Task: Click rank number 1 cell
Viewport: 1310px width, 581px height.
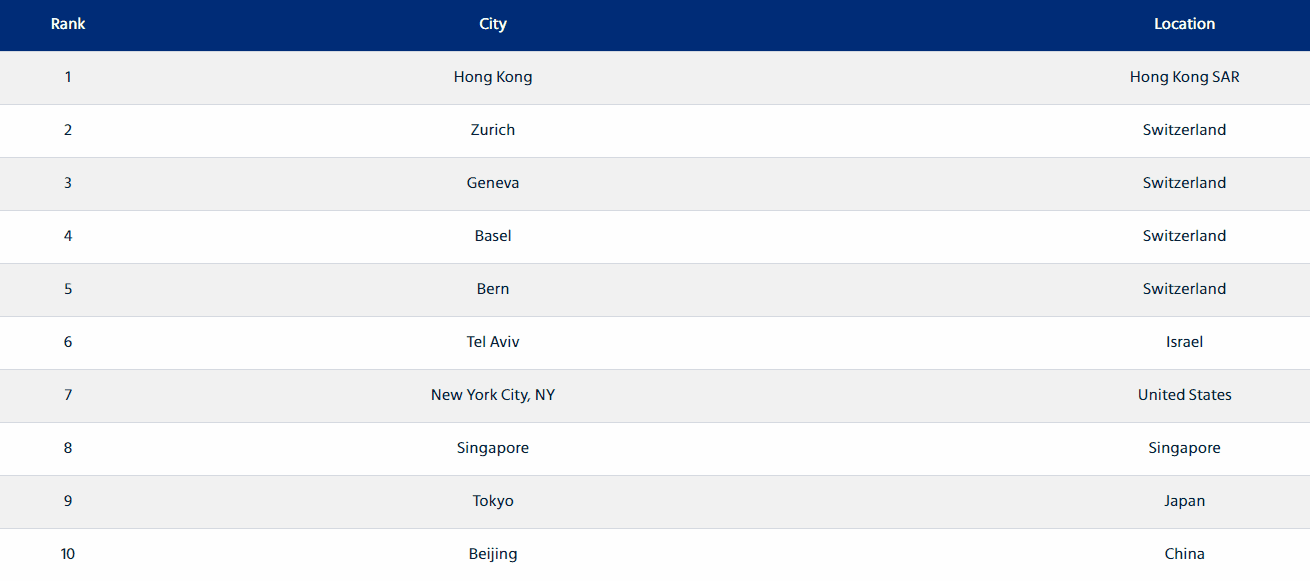Action: tap(68, 77)
